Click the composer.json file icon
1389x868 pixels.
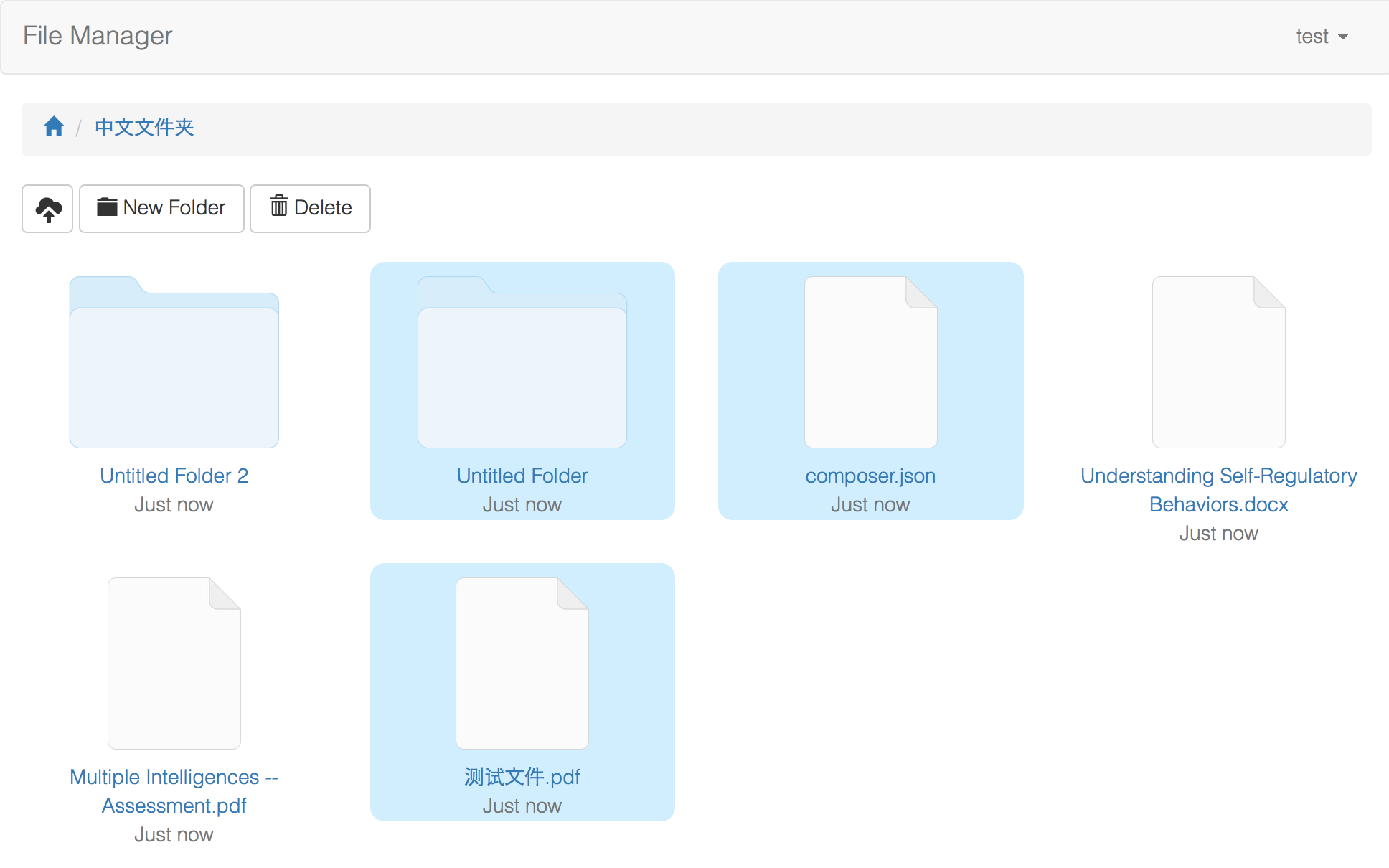click(x=870, y=363)
